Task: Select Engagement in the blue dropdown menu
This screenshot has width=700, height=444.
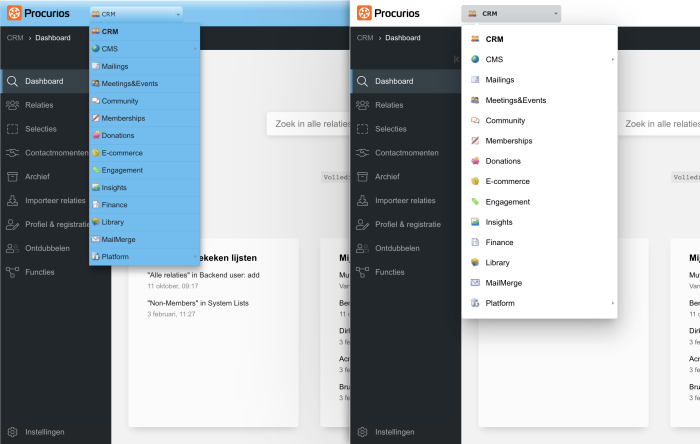Action: click(144, 170)
